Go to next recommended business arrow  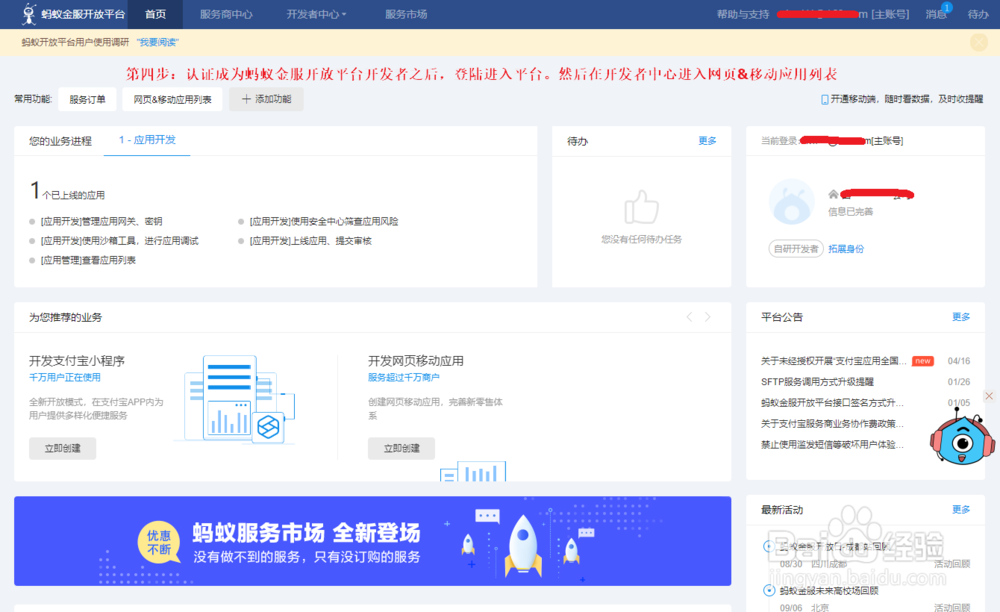coord(707,317)
